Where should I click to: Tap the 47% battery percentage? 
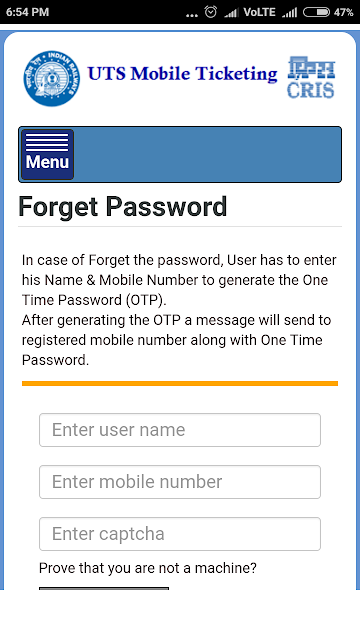click(x=344, y=12)
